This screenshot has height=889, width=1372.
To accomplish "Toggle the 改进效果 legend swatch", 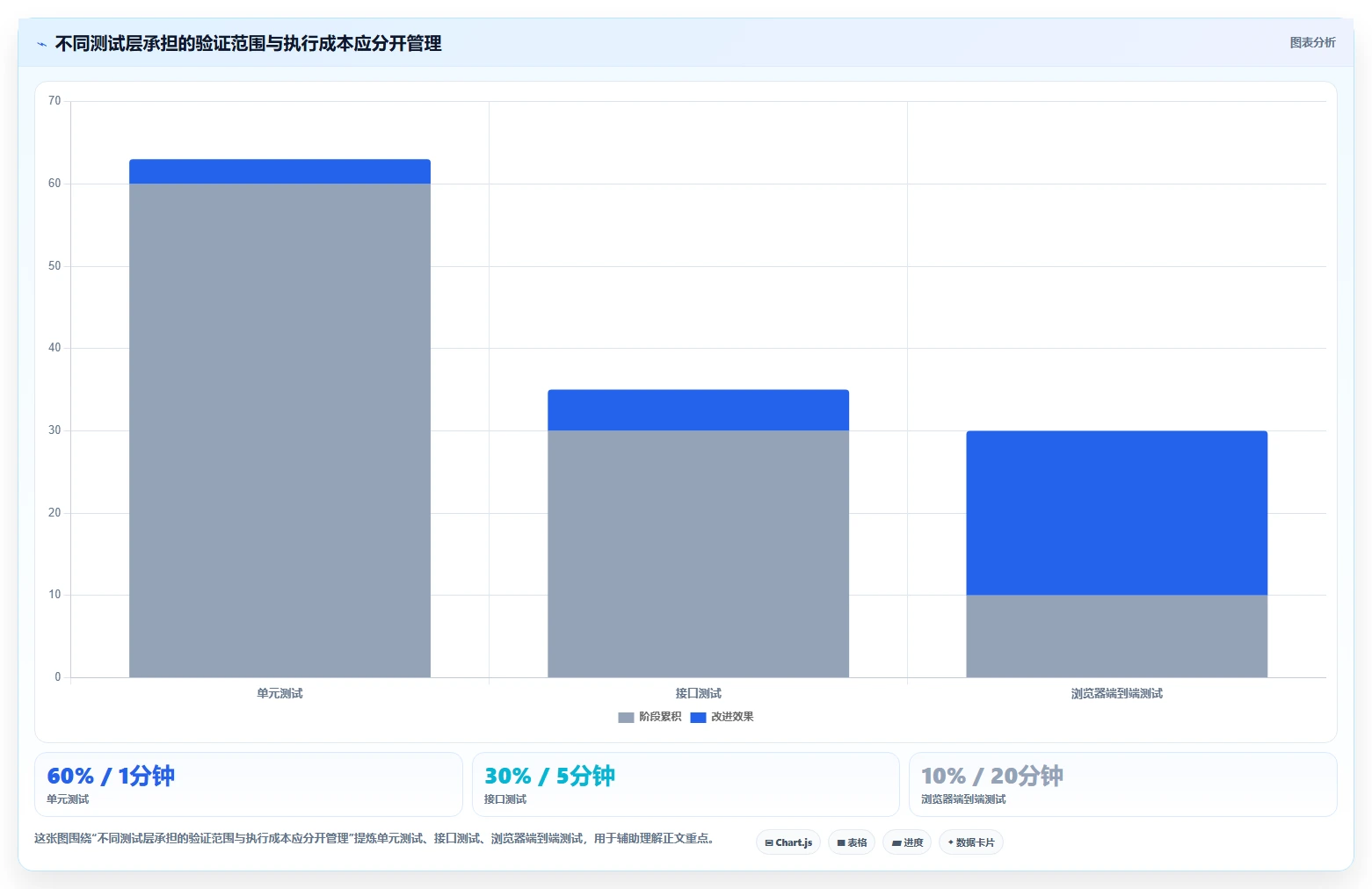I will pos(698,718).
